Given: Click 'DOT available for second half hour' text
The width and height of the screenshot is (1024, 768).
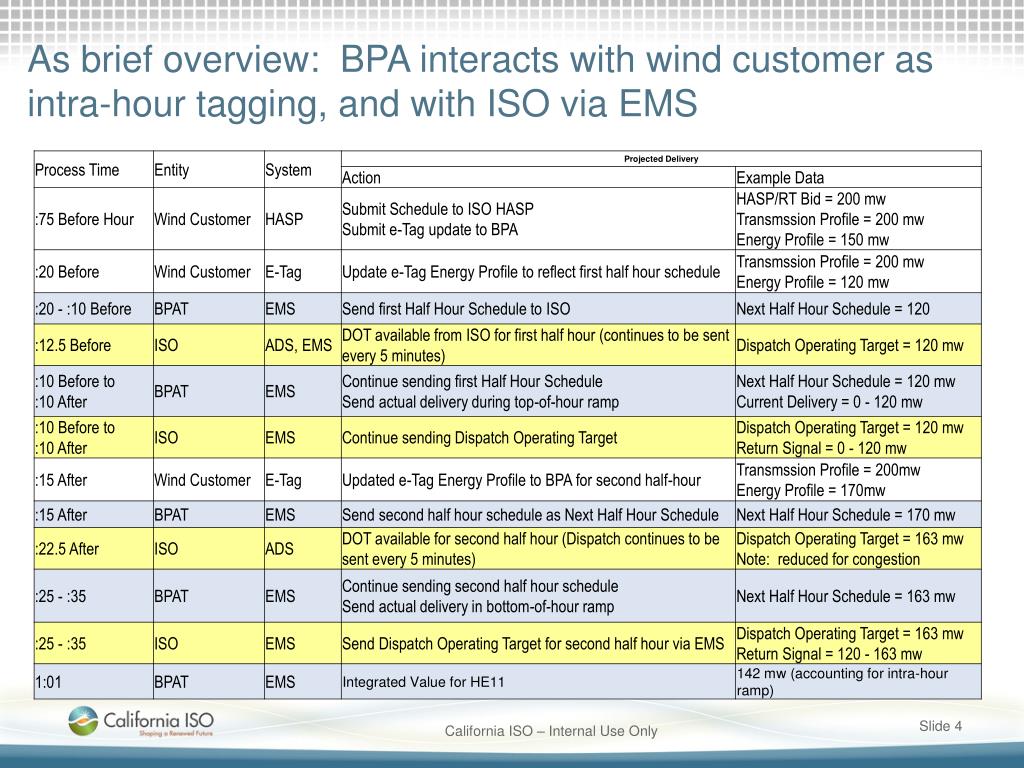Looking at the screenshot, I should tap(449, 539).
